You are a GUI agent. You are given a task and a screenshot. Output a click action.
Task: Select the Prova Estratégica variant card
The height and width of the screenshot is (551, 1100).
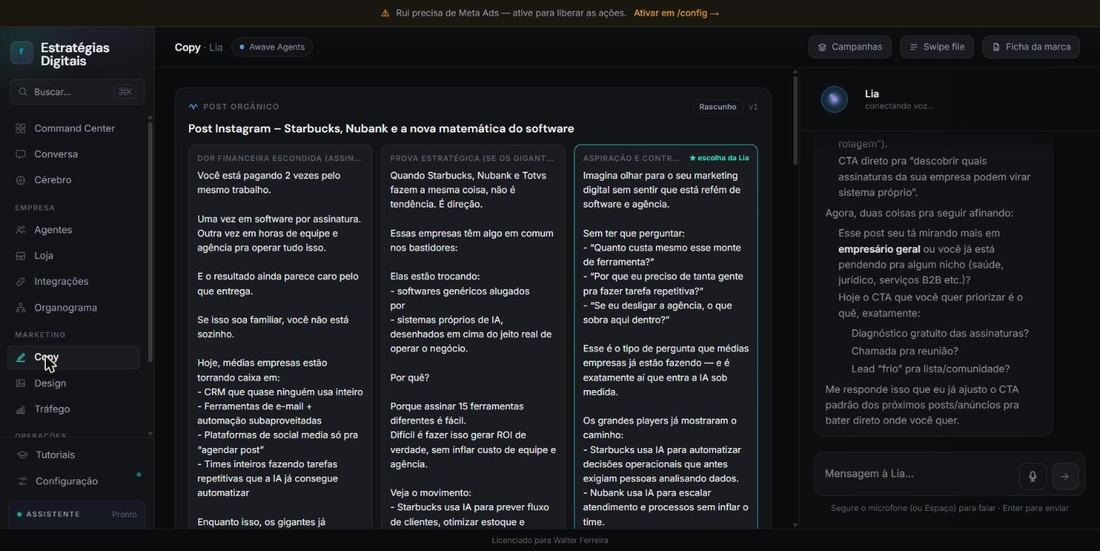tap(473, 337)
